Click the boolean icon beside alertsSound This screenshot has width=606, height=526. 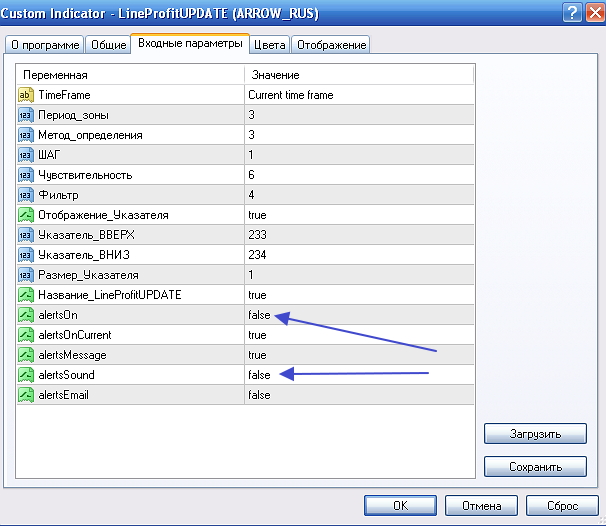point(26,375)
